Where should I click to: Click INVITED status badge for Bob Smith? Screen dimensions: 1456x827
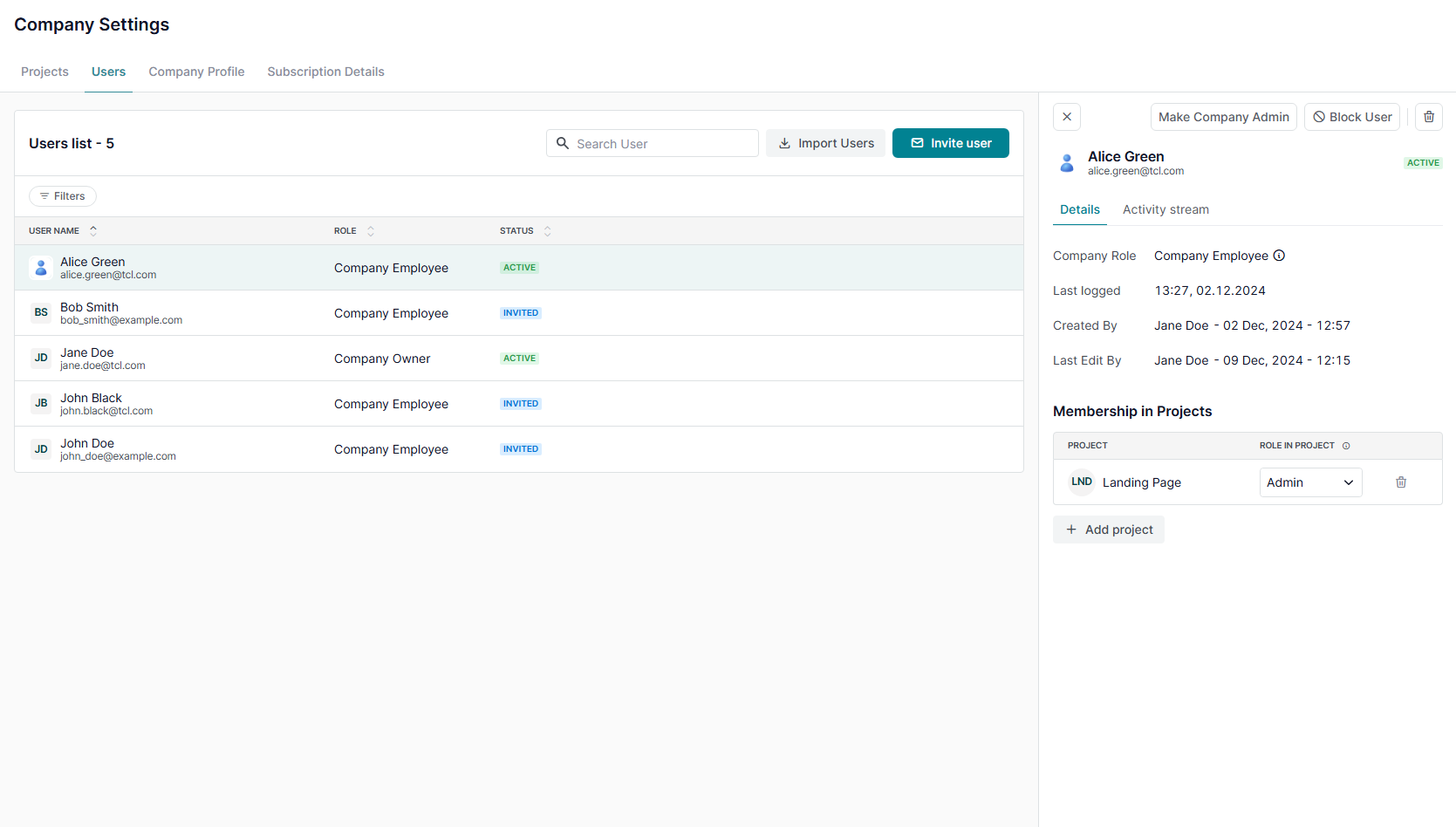coord(521,313)
